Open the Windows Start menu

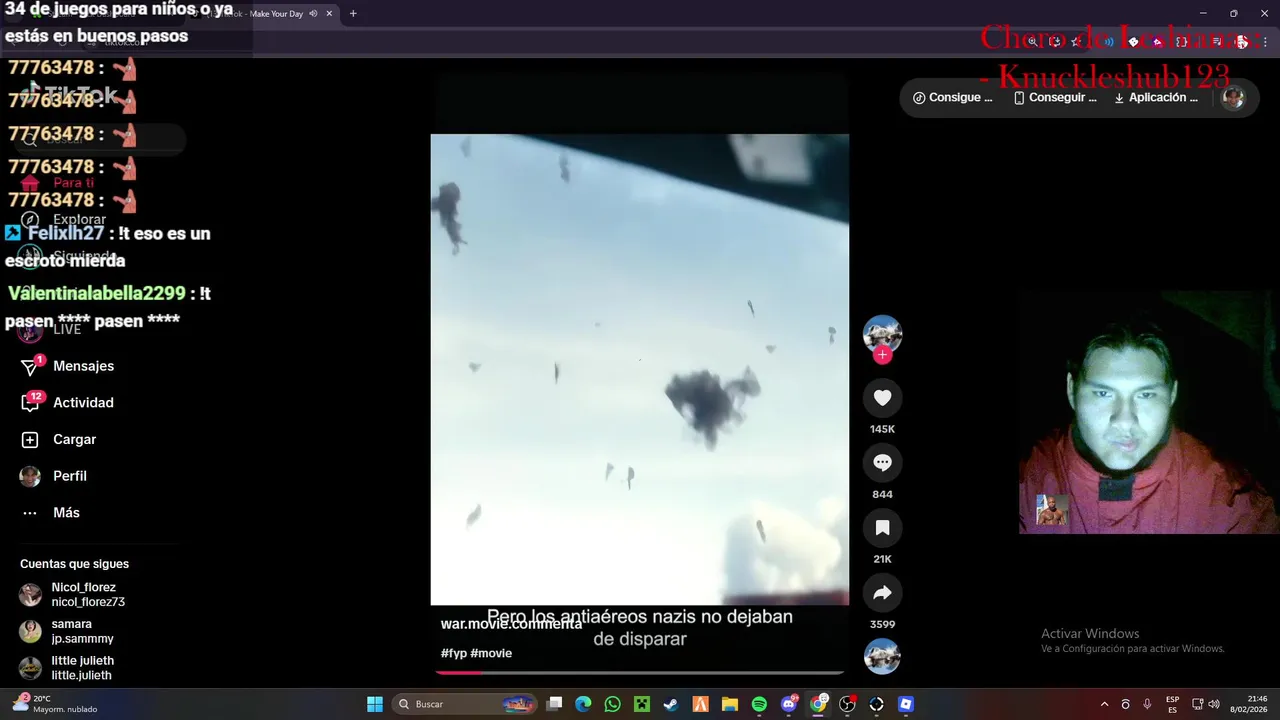(x=375, y=704)
